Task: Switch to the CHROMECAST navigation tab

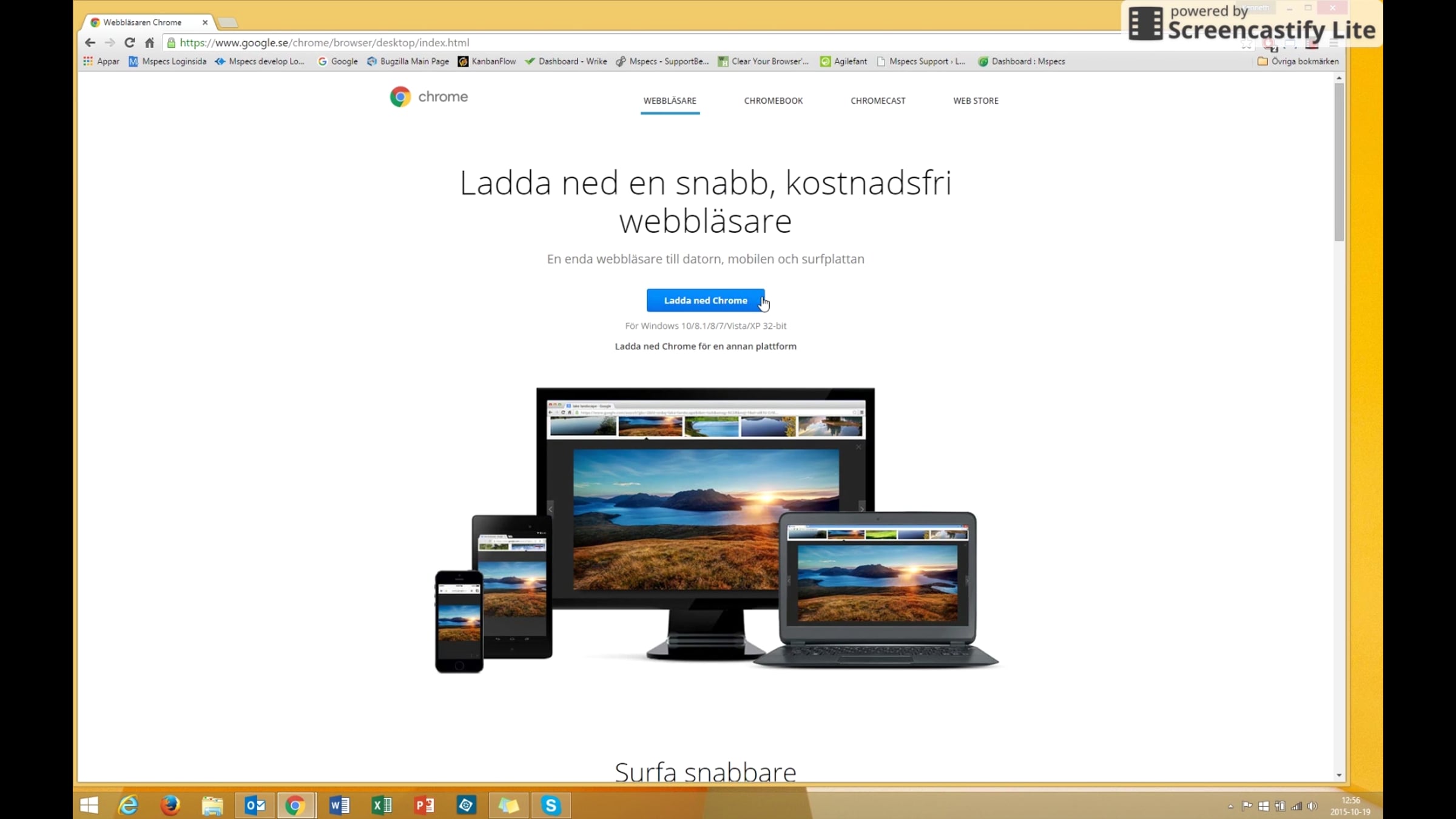Action: tap(878, 101)
